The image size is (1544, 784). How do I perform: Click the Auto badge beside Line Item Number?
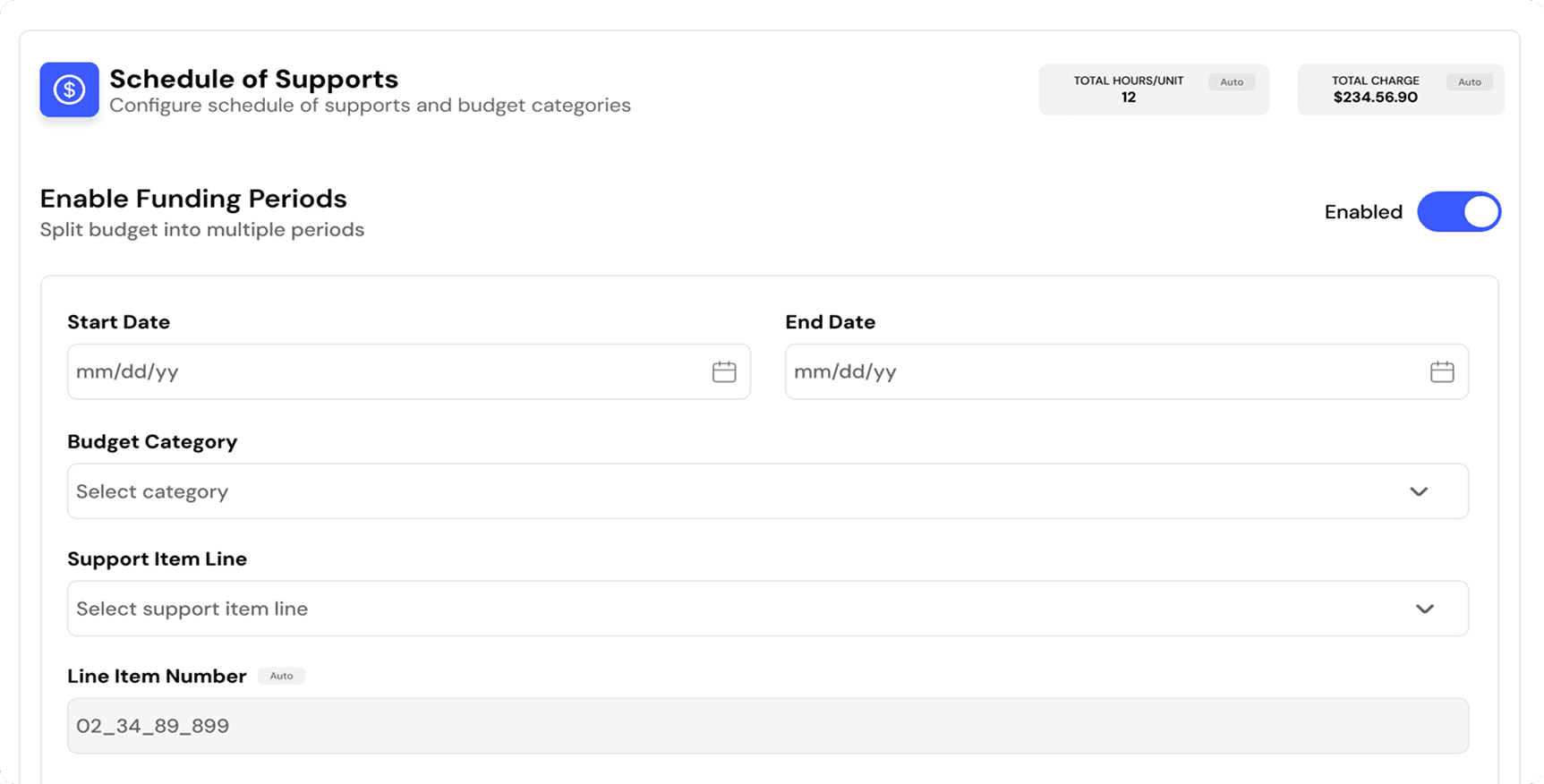[x=281, y=676]
